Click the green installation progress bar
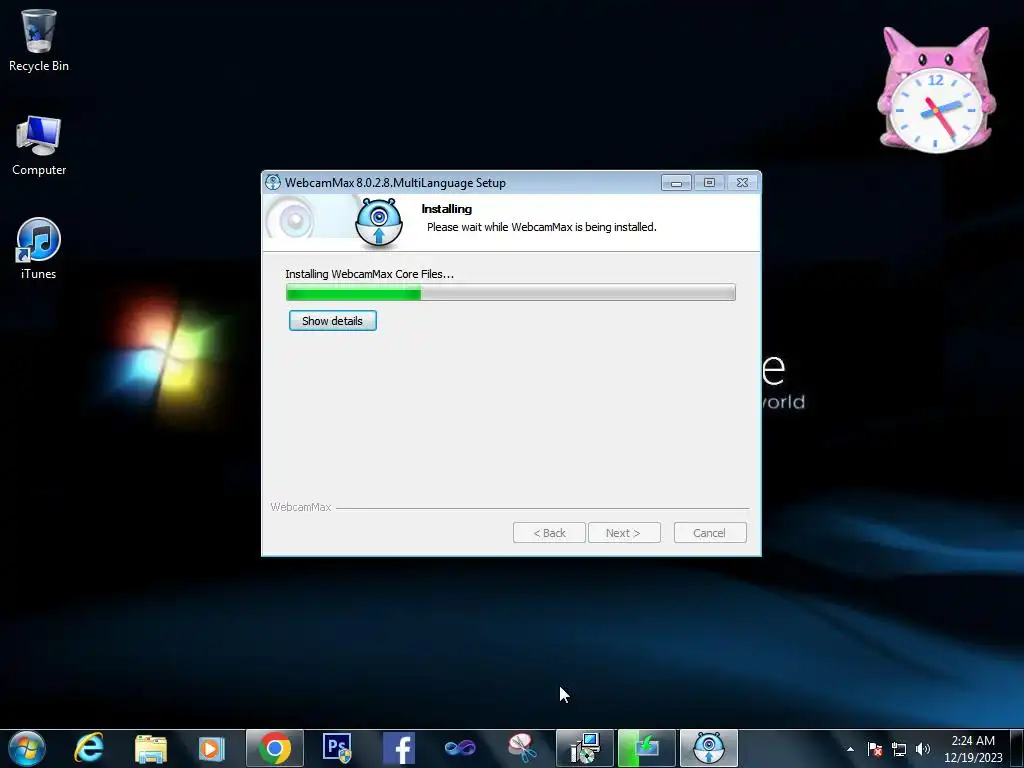The image size is (1024, 768). coord(511,293)
